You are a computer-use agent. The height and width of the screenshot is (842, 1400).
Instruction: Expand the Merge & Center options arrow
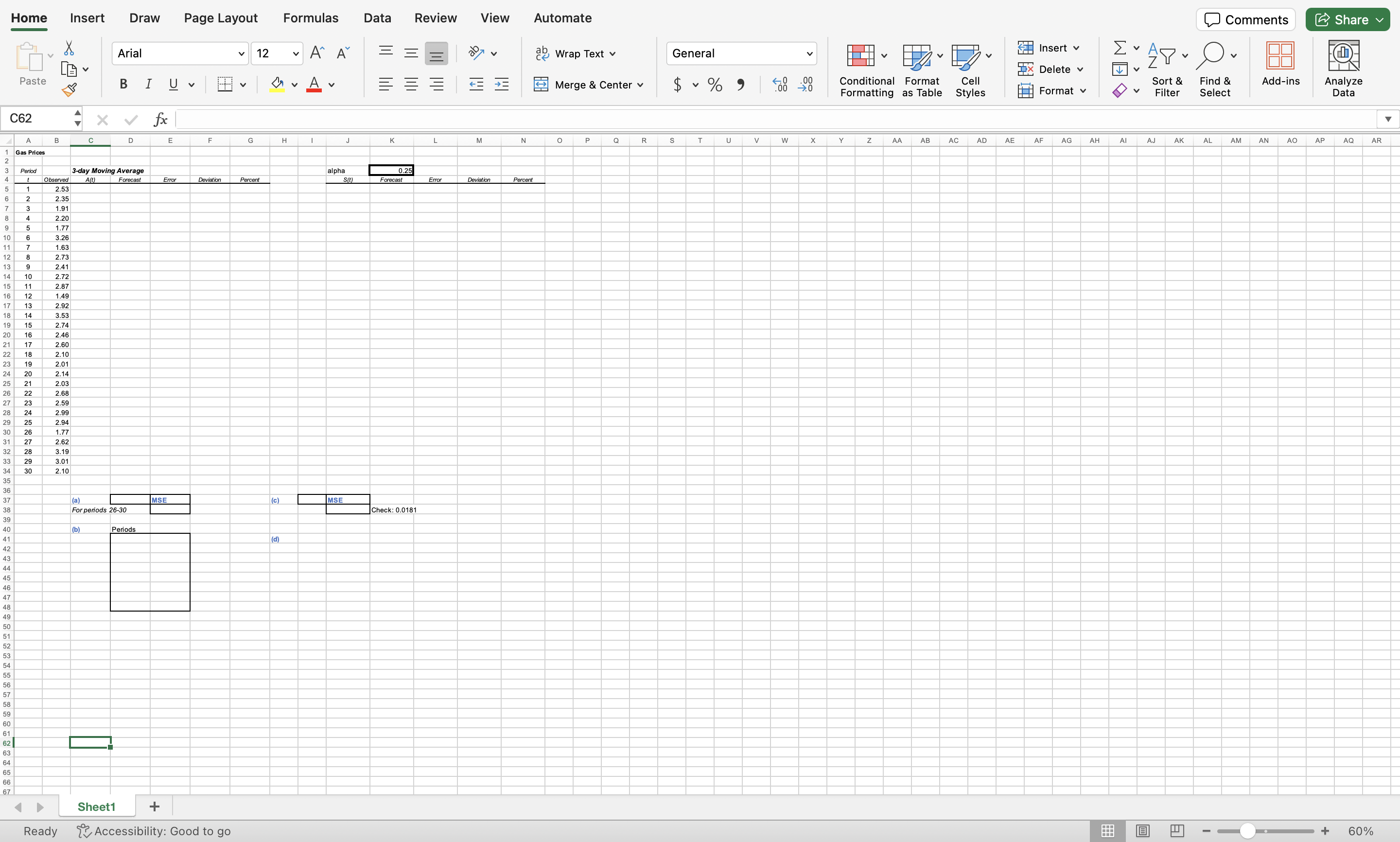click(x=640, y=85)
